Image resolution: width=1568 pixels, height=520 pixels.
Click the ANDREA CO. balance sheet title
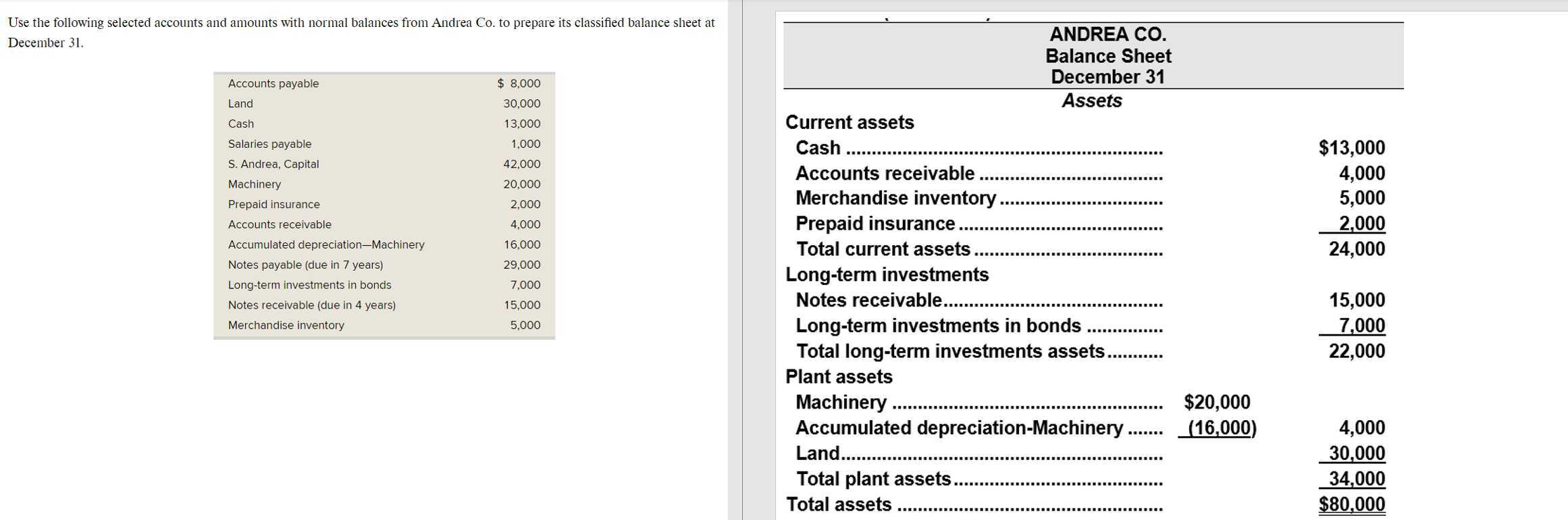pos(1107,34)
